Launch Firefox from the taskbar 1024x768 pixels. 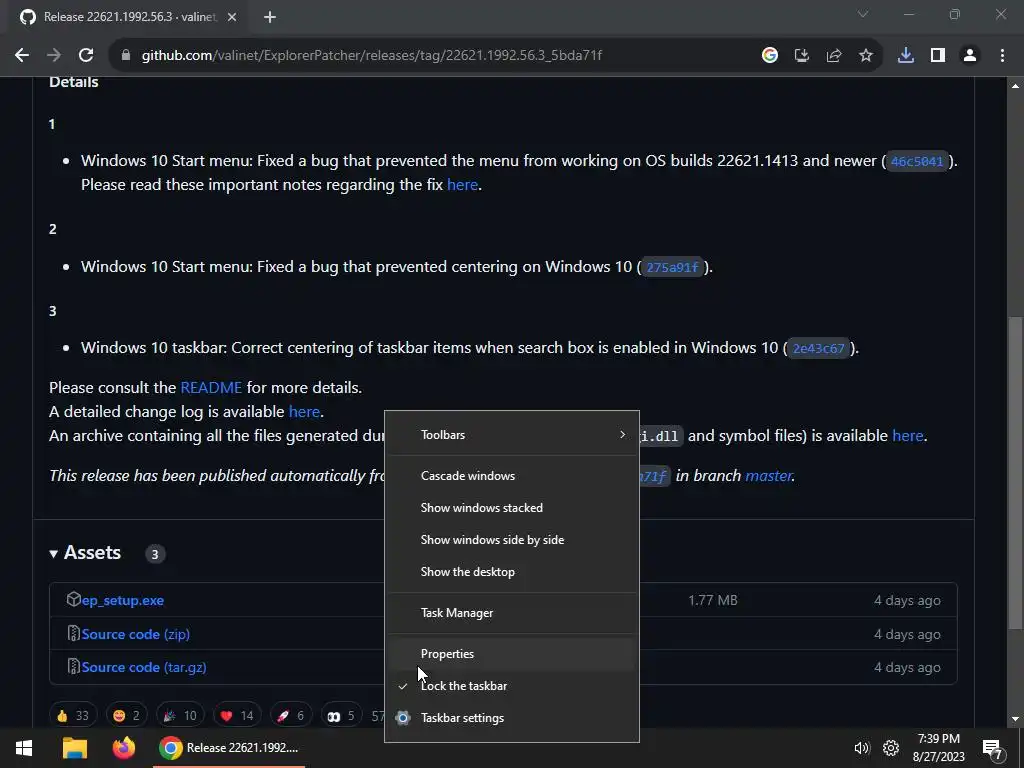(x=123, y=748)
